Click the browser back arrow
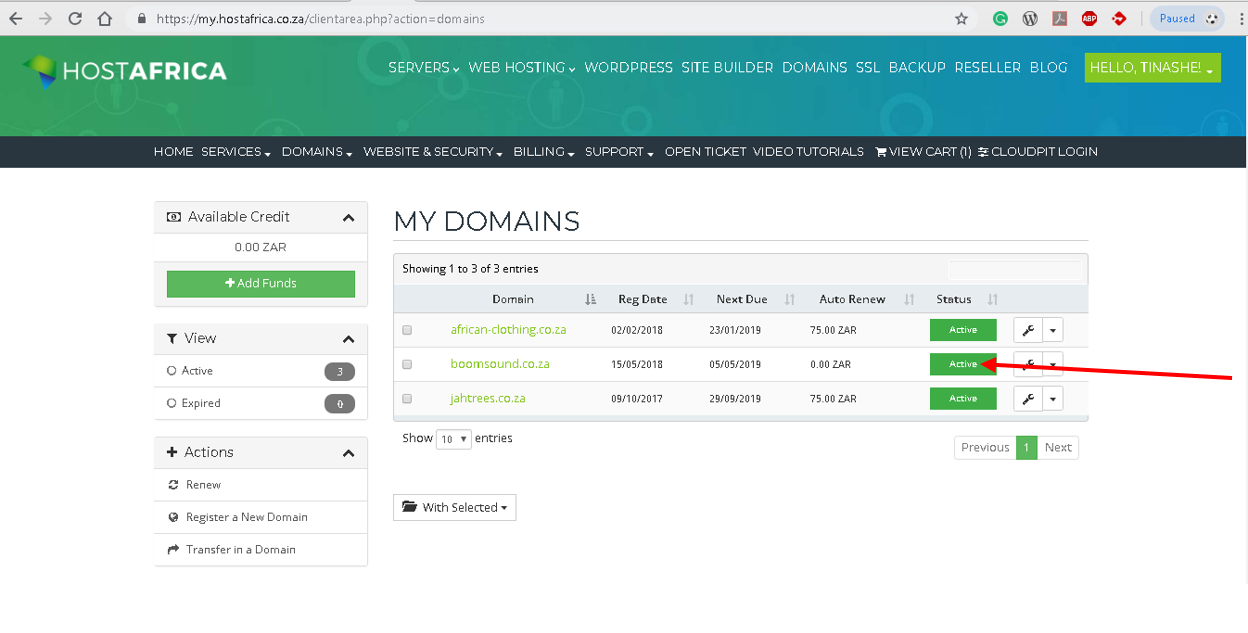The height and width of the screenshot is (633, 1248). (x=15, y=18)
